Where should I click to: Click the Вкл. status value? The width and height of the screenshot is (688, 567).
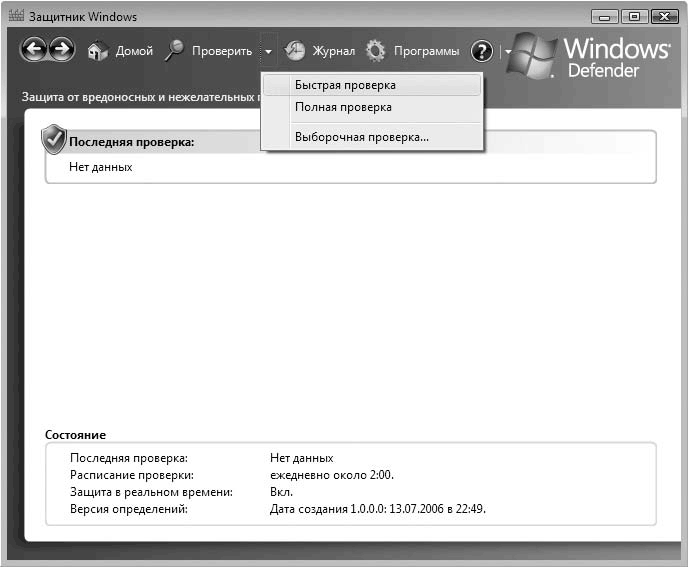(281, 492)
